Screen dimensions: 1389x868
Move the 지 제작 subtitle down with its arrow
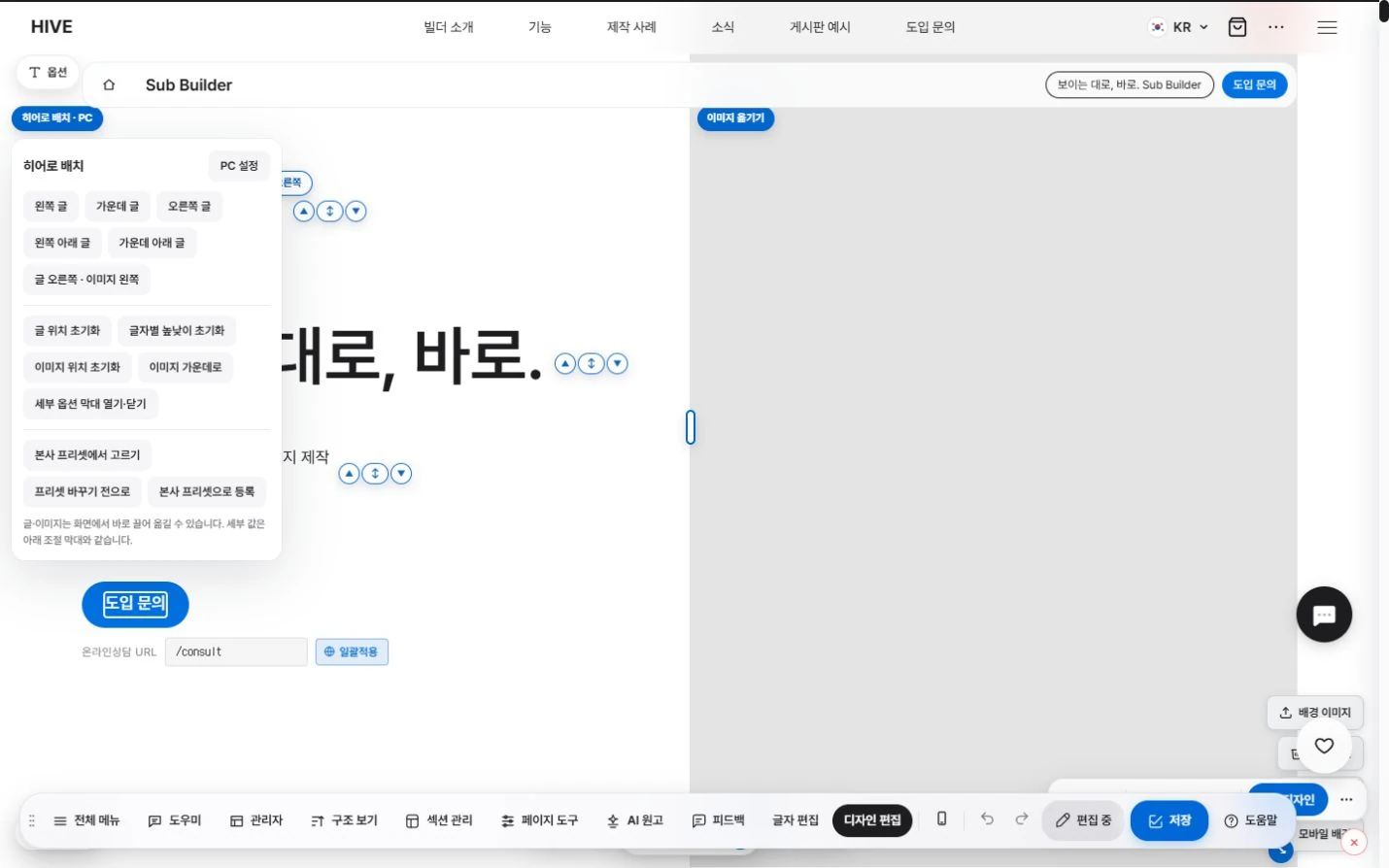click(401, 473)
